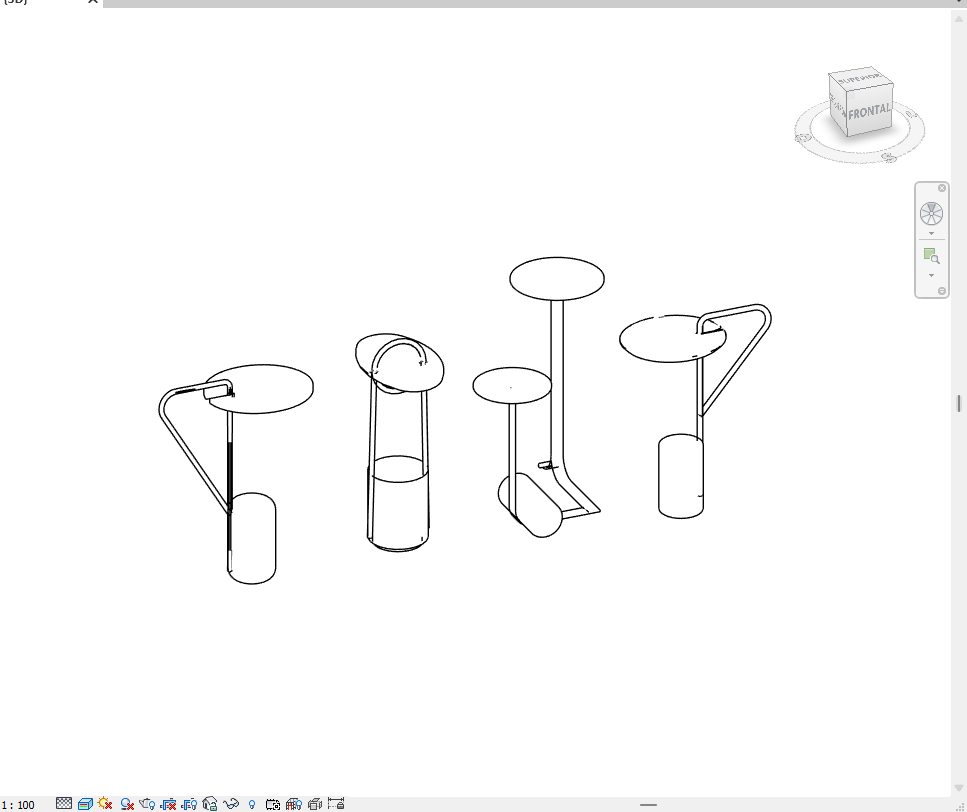Select the Zoom Region tool
This screenshot has height=812, width=967.
click(x=931, y=255)
